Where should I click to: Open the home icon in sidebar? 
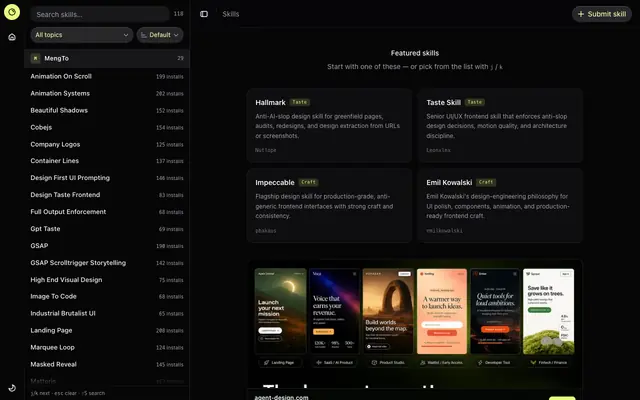click(x=12, y=37)
